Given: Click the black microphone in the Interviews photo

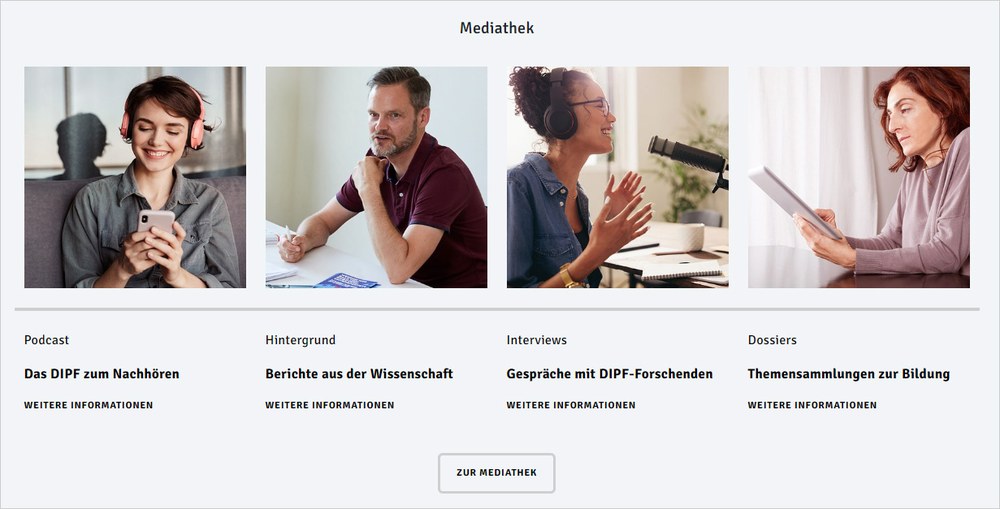Looking at the screenshot, I should 688,157.
